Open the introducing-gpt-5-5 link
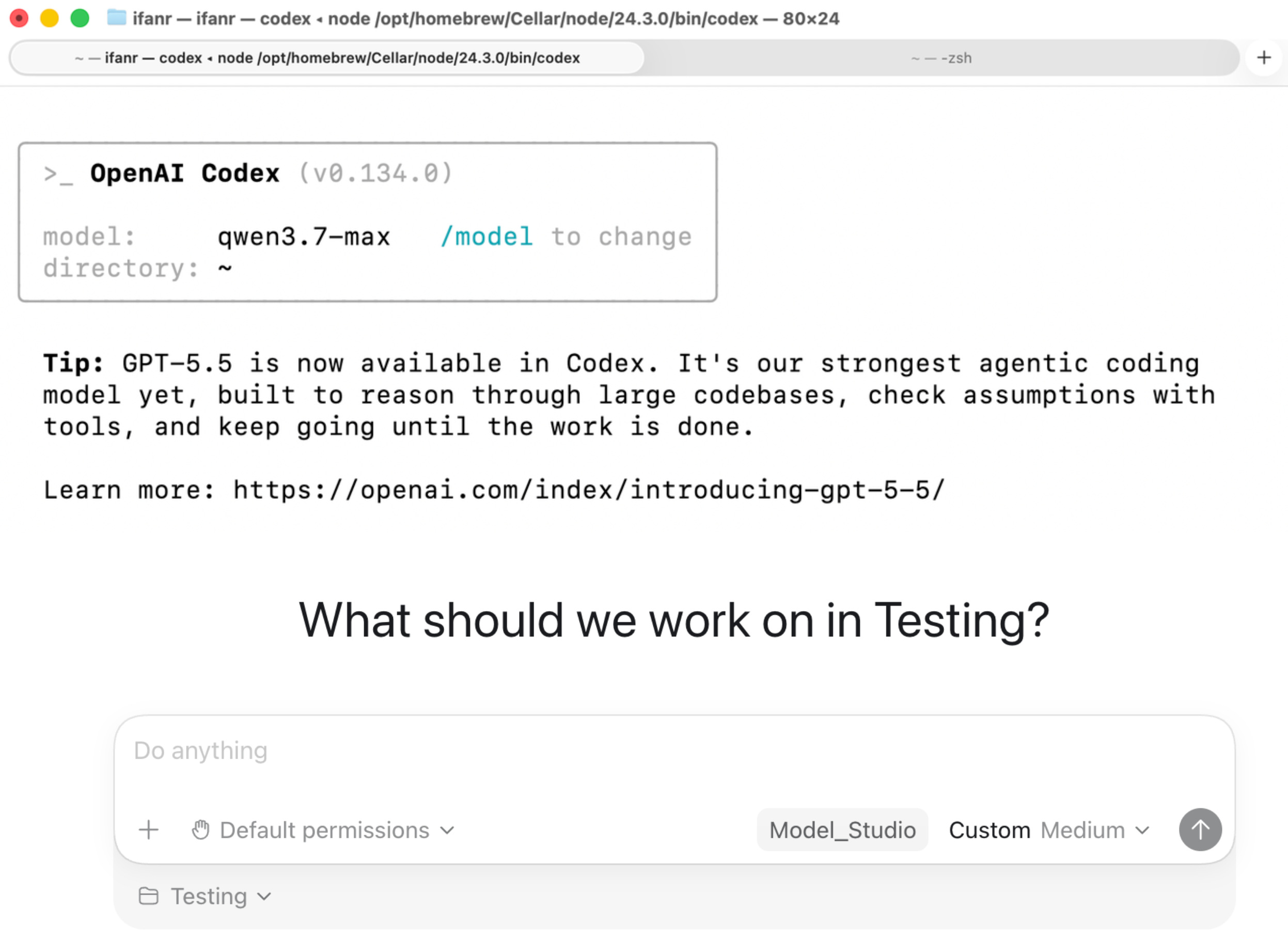Image resolution: width=1288 pixels, height=938 pixels. coord(589,490)
